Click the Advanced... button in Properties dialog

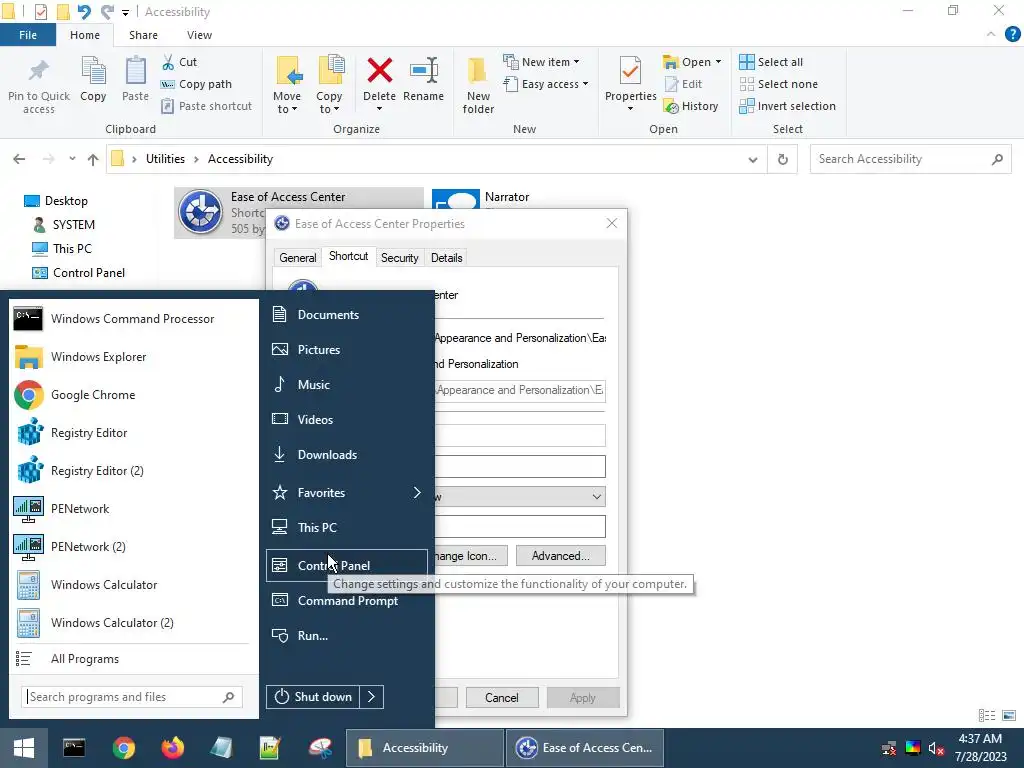(560, 556)
